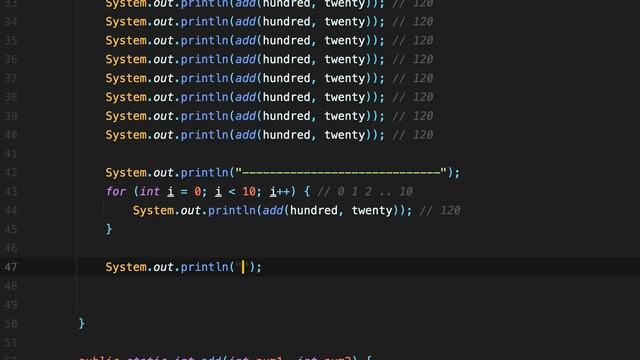
Task: Click 'println' on line 42
Action: pyautogui.click(x=204, y=173)
